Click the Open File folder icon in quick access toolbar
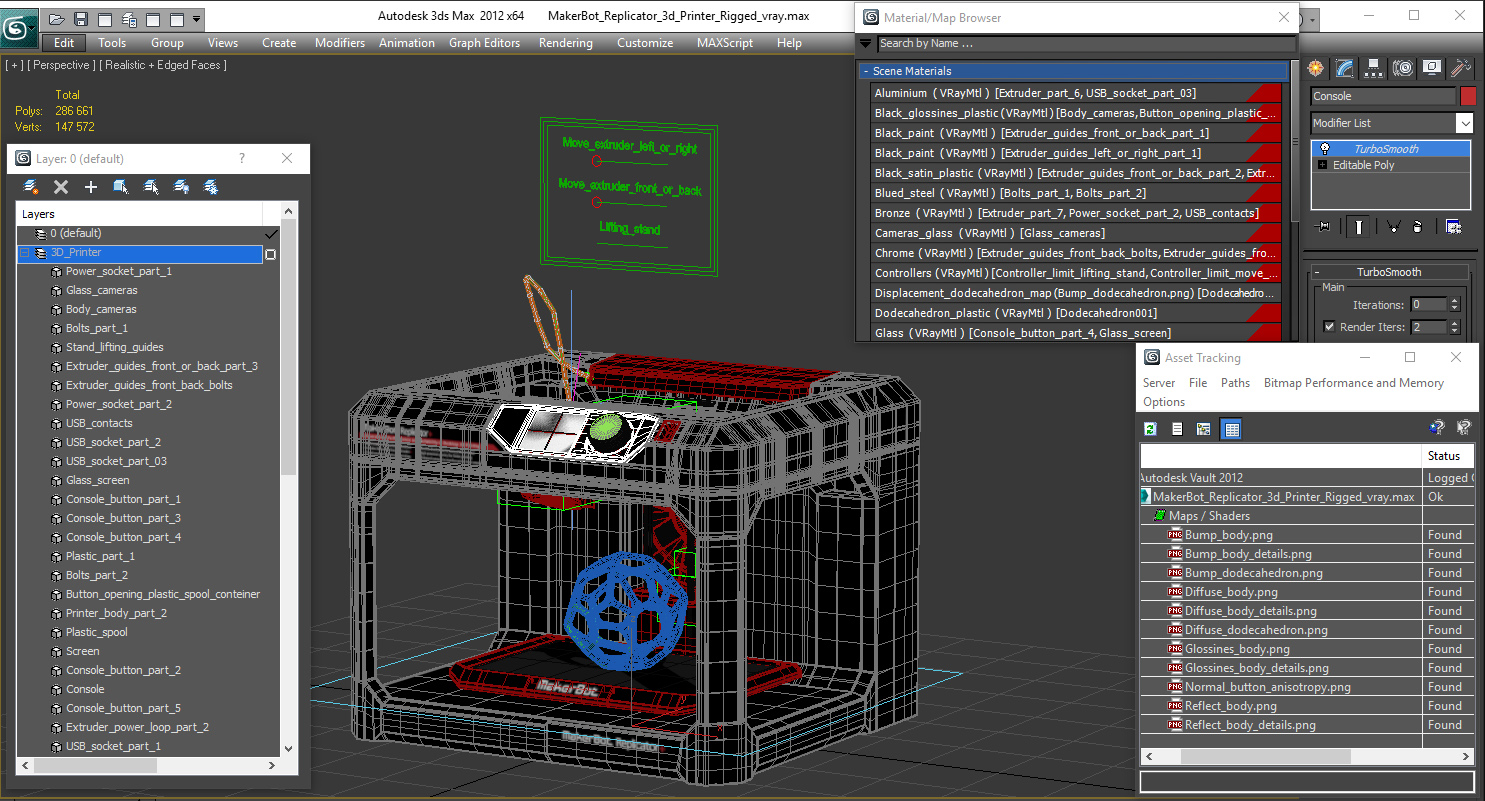 57,19
